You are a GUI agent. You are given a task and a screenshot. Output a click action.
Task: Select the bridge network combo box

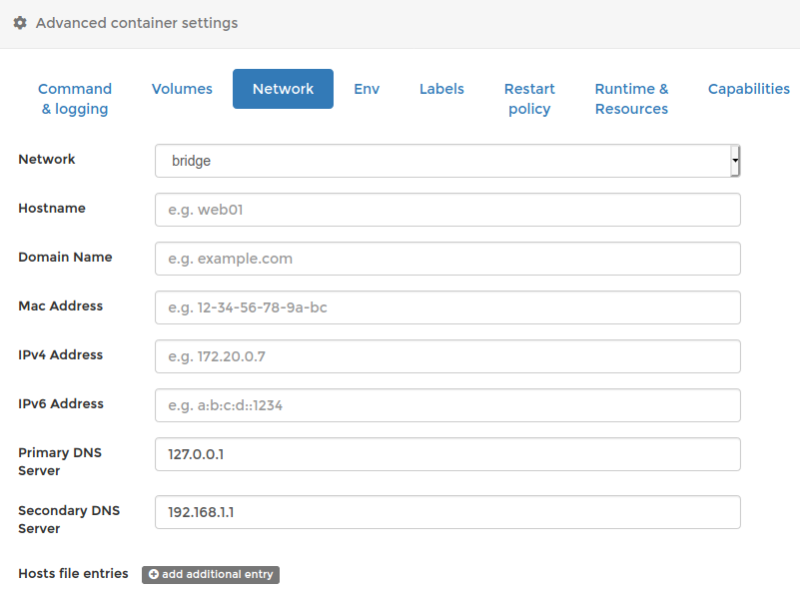[x=447, y=161]
